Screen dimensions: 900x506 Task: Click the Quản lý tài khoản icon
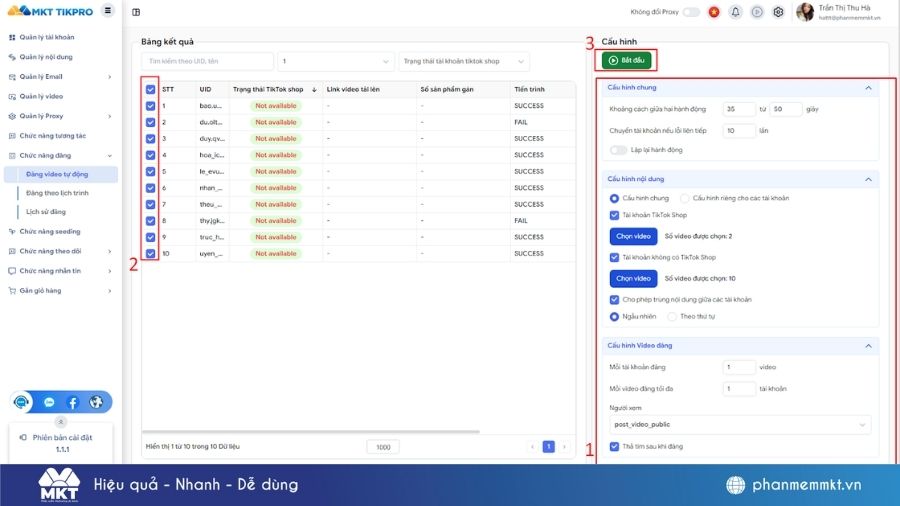tap(12, 37)
